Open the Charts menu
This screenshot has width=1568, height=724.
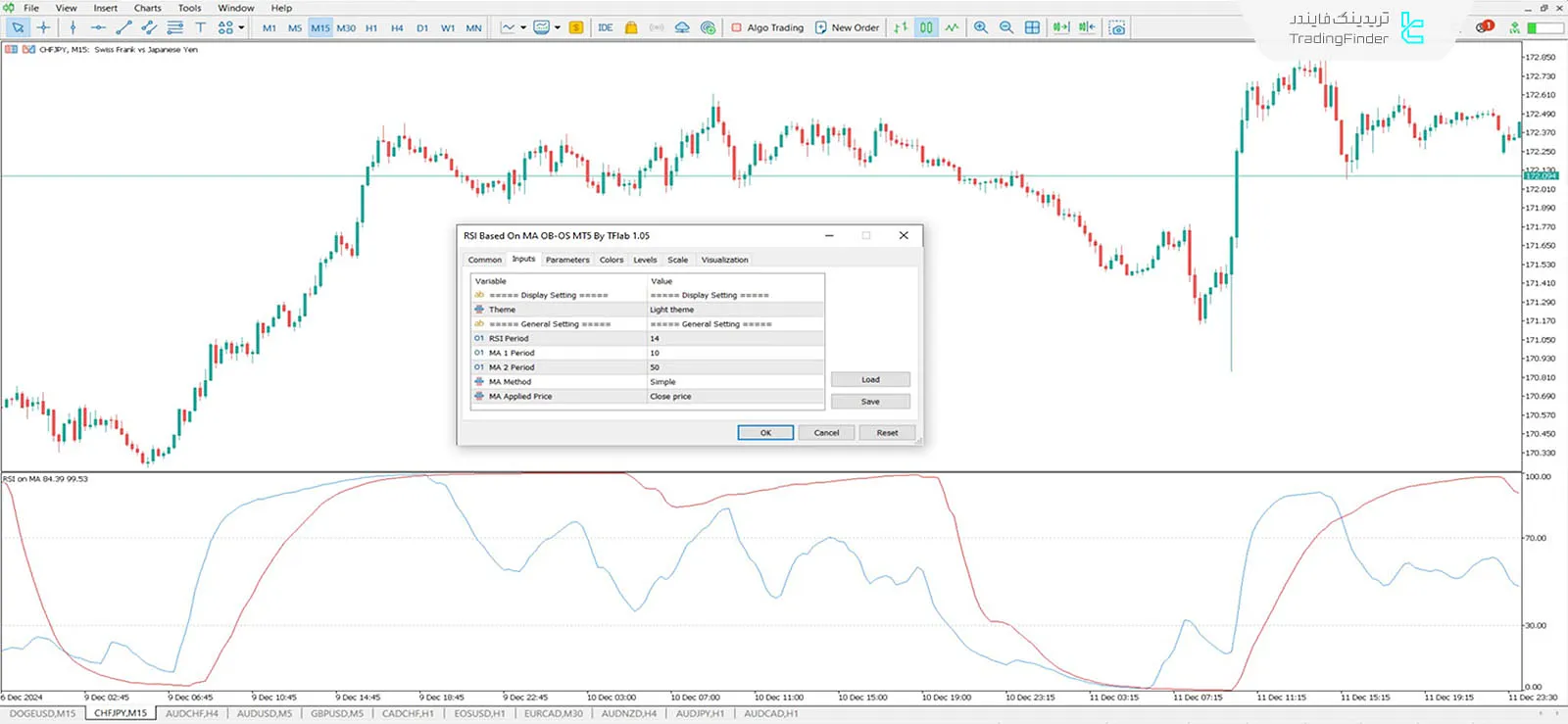click(147, 8)
